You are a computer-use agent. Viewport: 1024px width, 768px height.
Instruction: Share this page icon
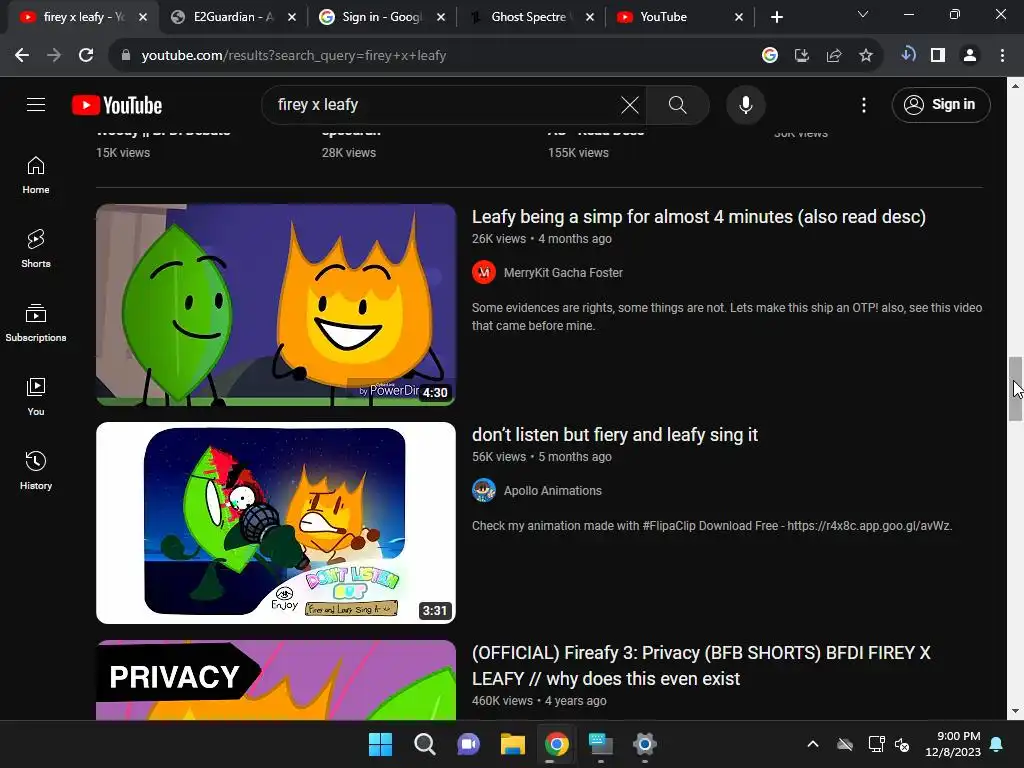click(834, 56)
